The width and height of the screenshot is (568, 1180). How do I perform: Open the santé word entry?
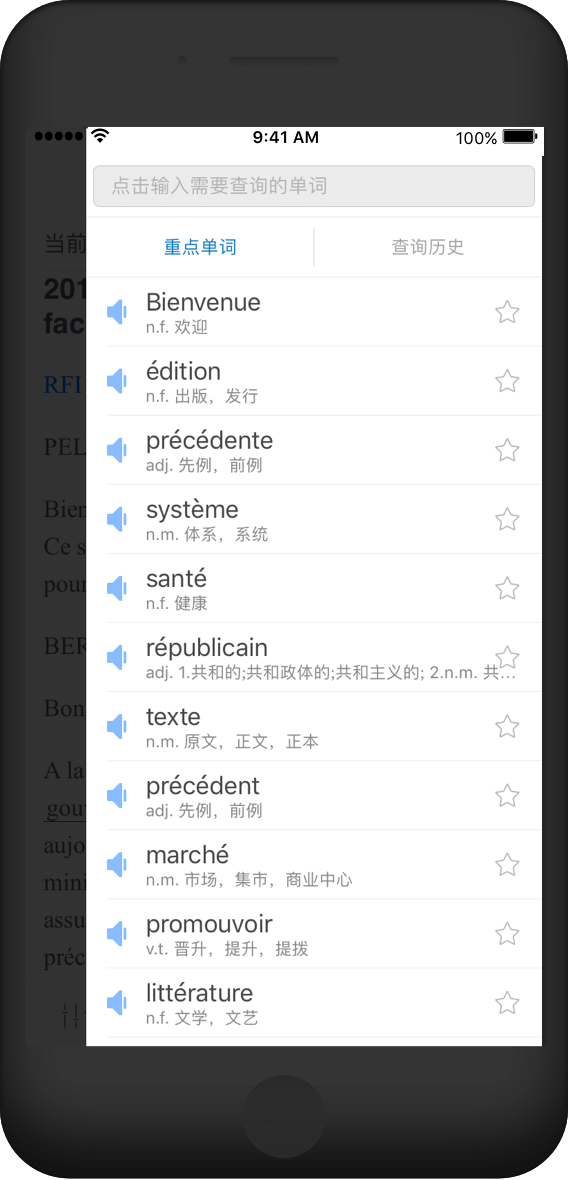click(323, 588)
